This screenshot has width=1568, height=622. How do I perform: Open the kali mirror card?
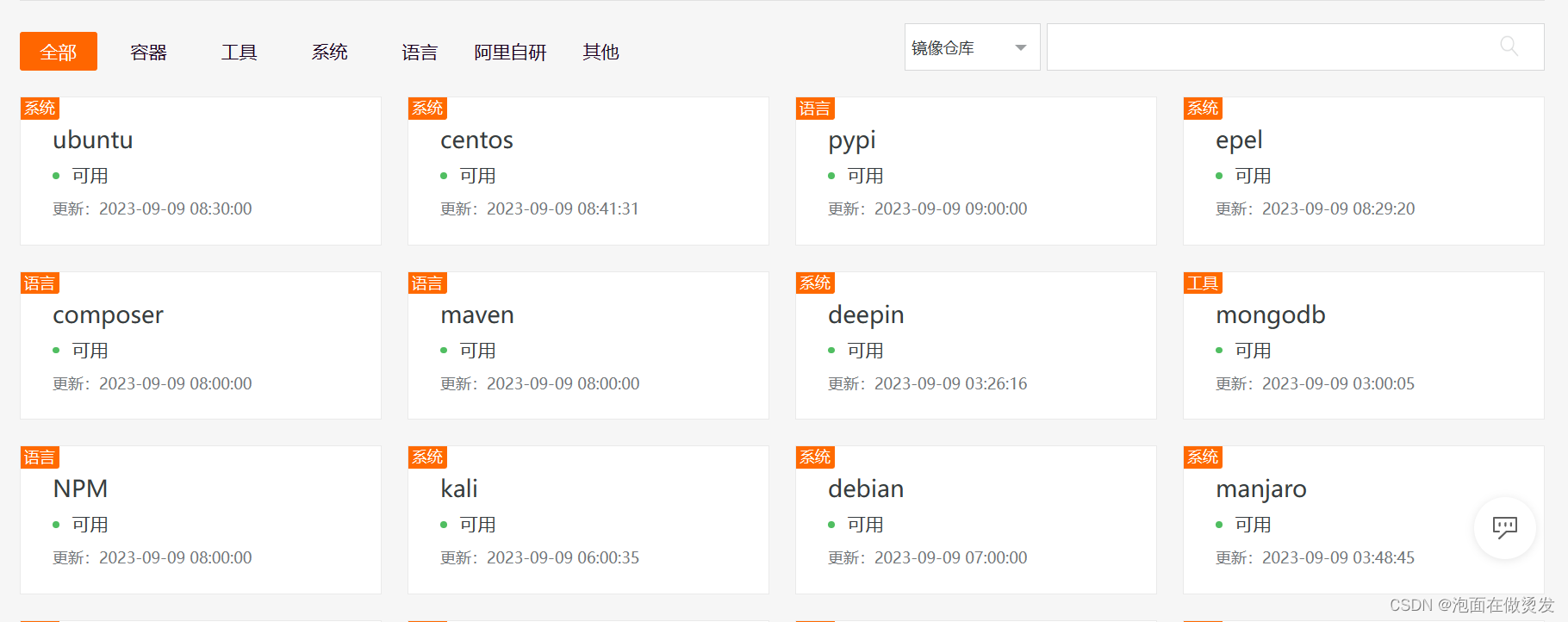pyautogui.click(x=588, y=519)
